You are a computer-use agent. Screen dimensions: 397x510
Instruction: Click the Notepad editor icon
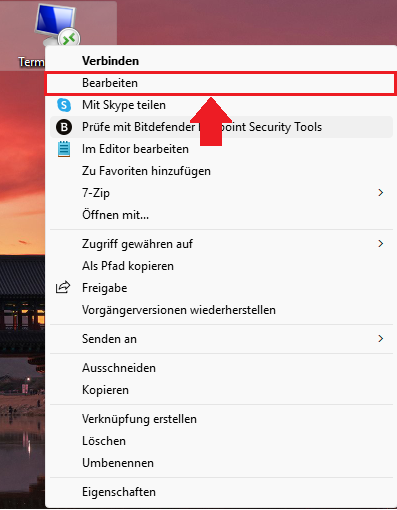click(x=64, y=149)
